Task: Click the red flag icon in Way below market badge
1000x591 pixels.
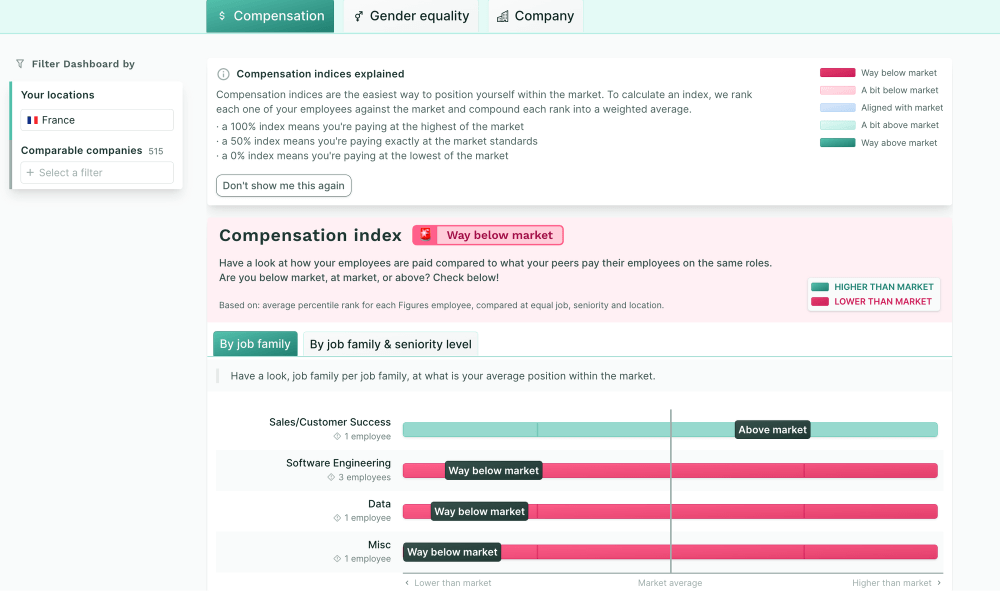Action: point(425,235)
